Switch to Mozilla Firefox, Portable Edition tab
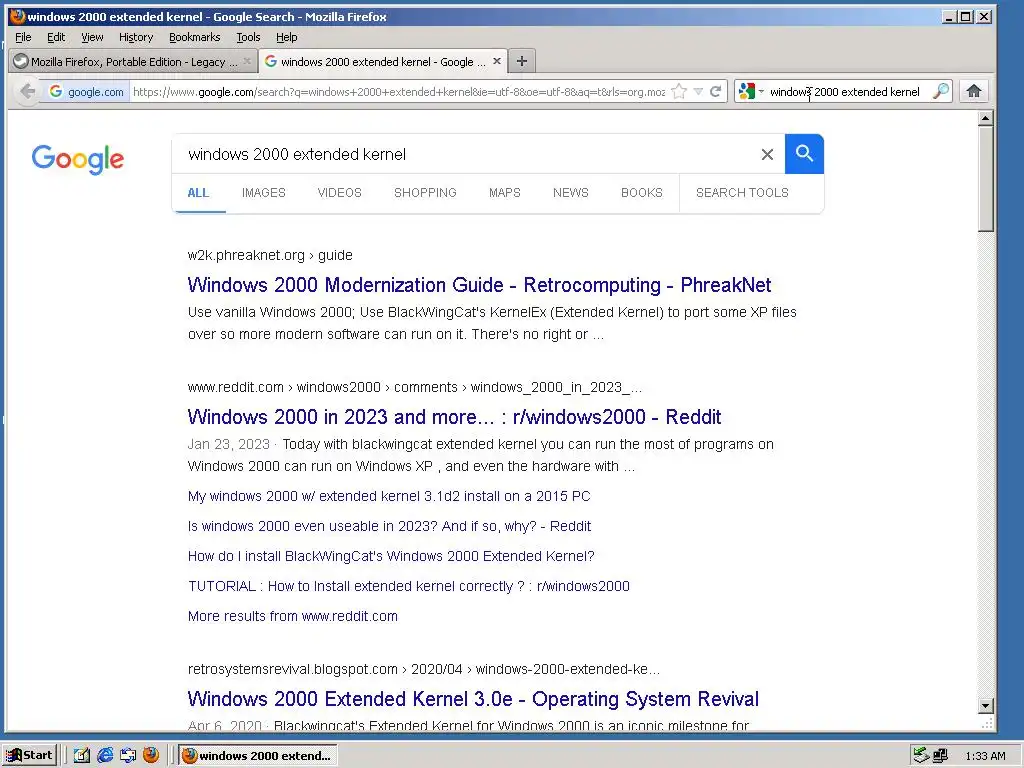The image size is (1024, 768). click(x=133, y=61)
